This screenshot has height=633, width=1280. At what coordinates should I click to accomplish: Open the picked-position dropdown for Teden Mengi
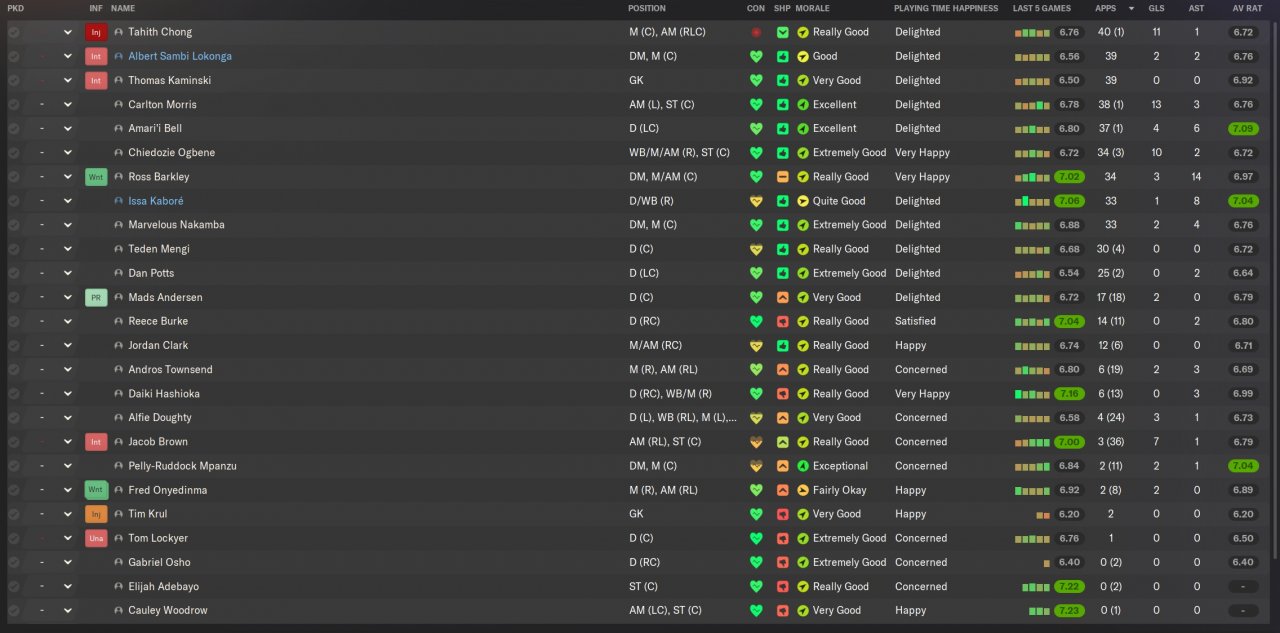click(x=68, y=249)
